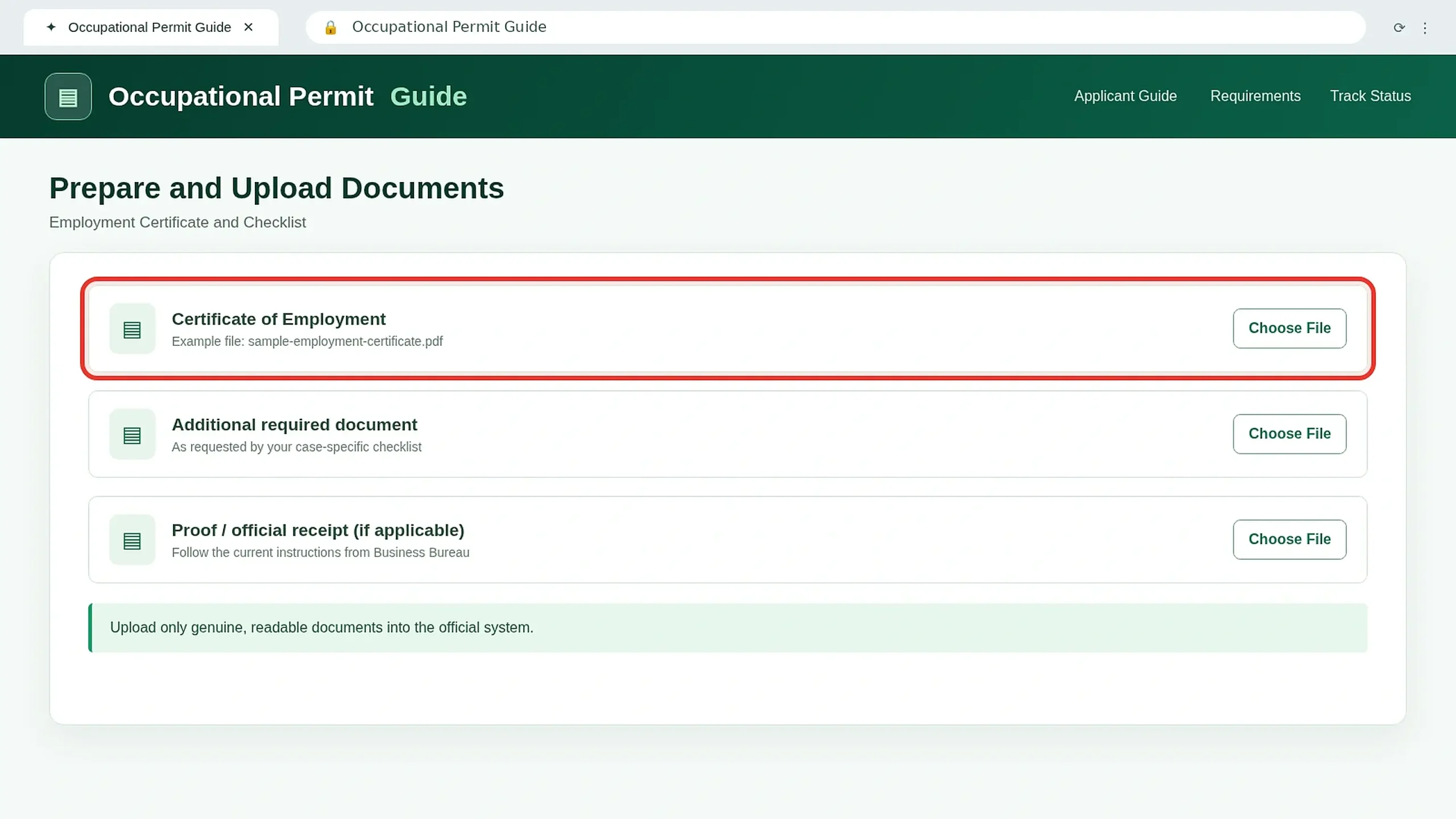The image size is (1456, 819).
Task: Click 'Proof / official receipt (if applicable)' title
Action: [318, 530]
